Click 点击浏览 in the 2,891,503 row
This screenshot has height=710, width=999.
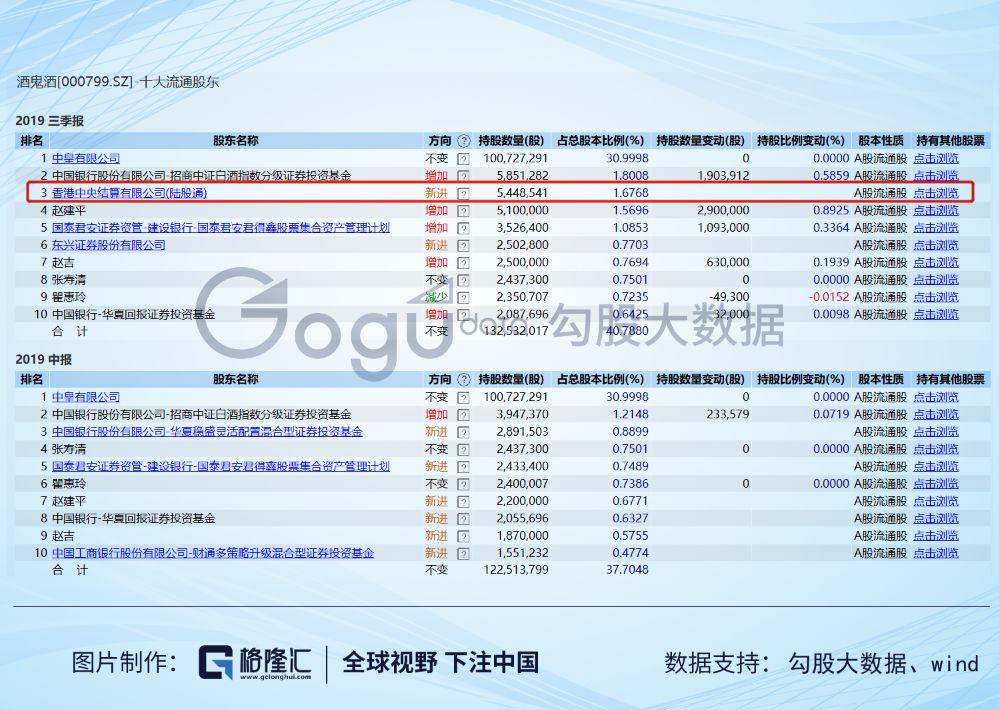(936, 431)
